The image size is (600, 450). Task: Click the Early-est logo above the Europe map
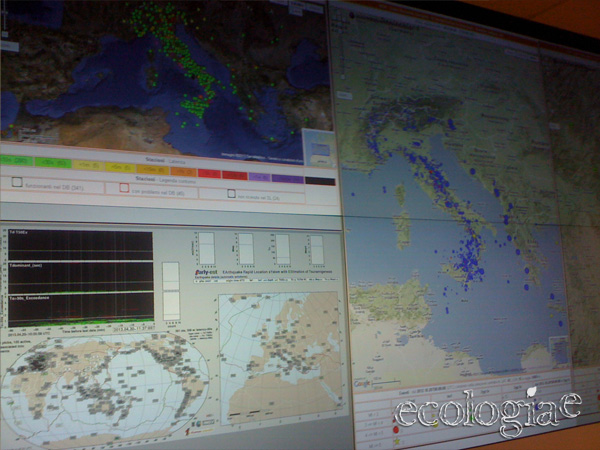pyautogui.click(x=208, y=269)
